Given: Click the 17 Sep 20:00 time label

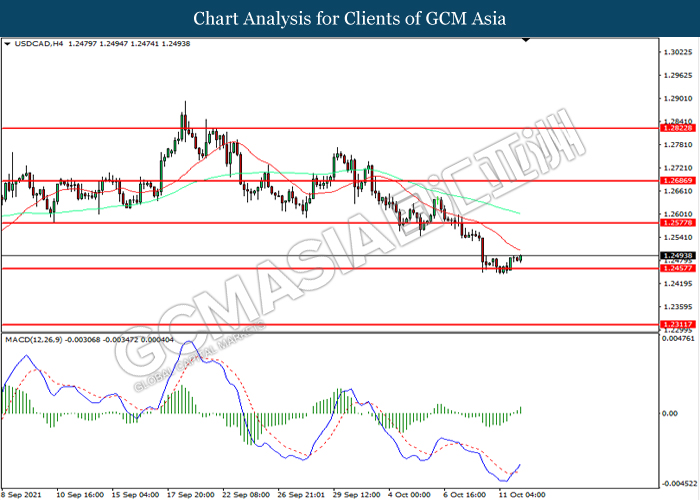Looking at the screenshot, I should [x=191, y=495].
